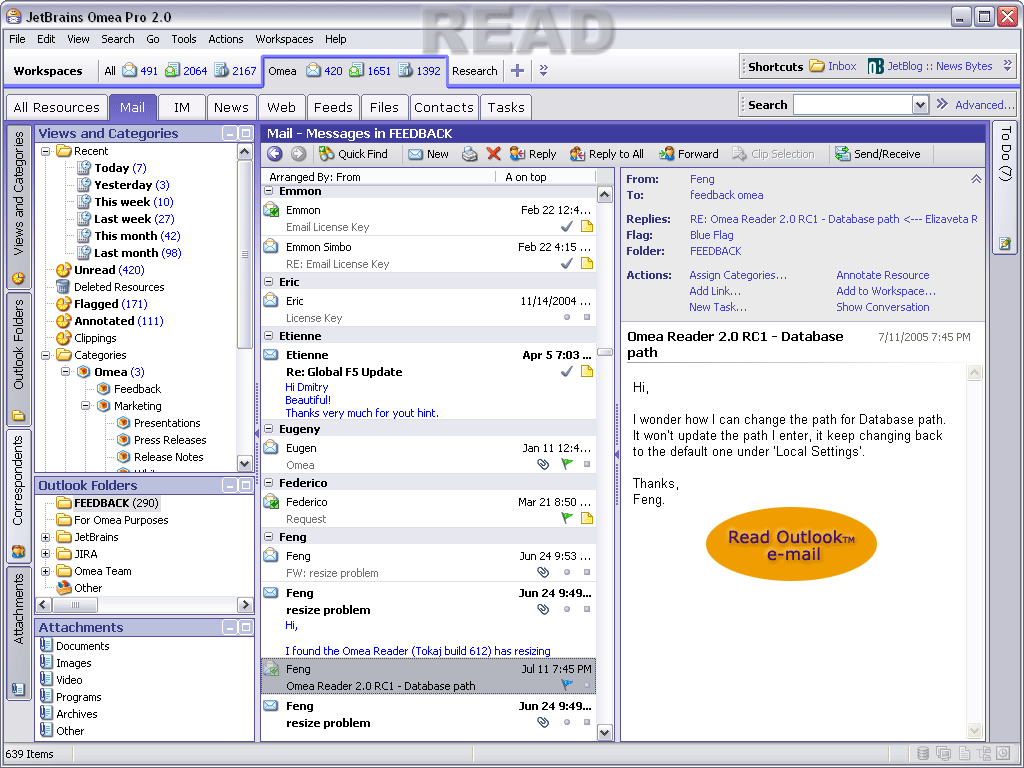
Task: Collapse the Marketing category node
Action: pyautogui.click(x=86, y=406)
